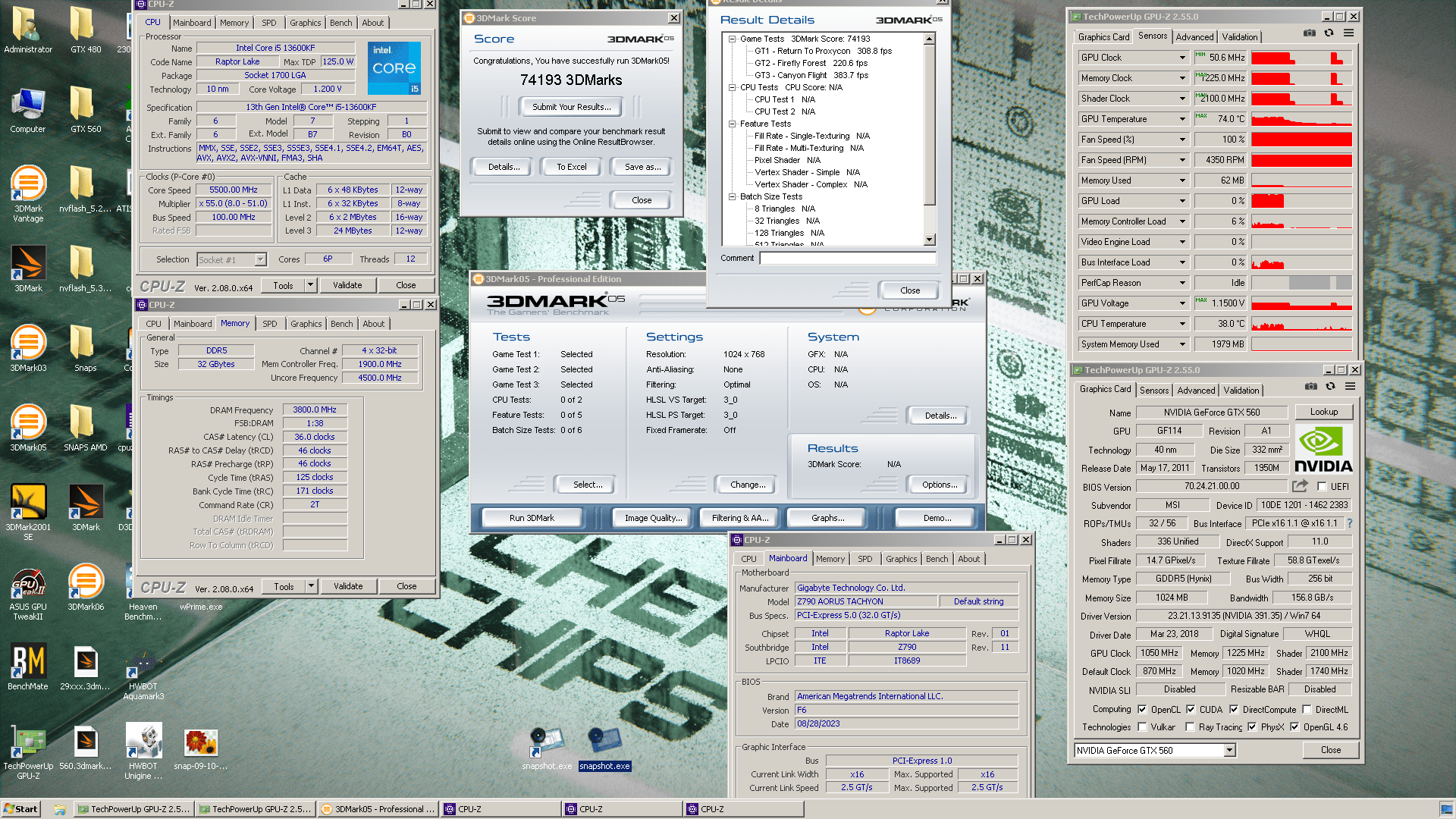Open the 3DMark05 desktop shortcut

28,428
